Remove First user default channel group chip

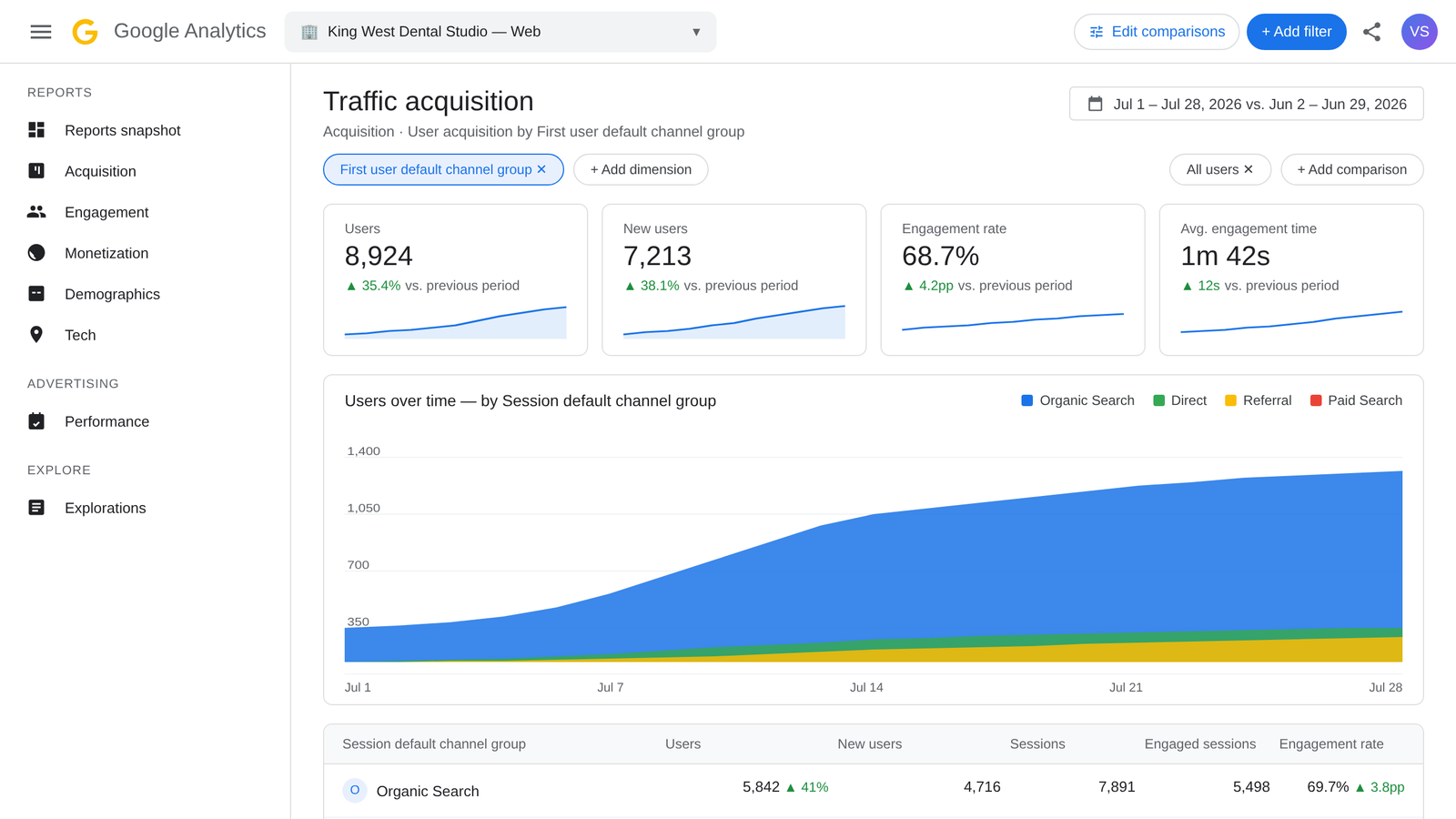coord(541,169)
